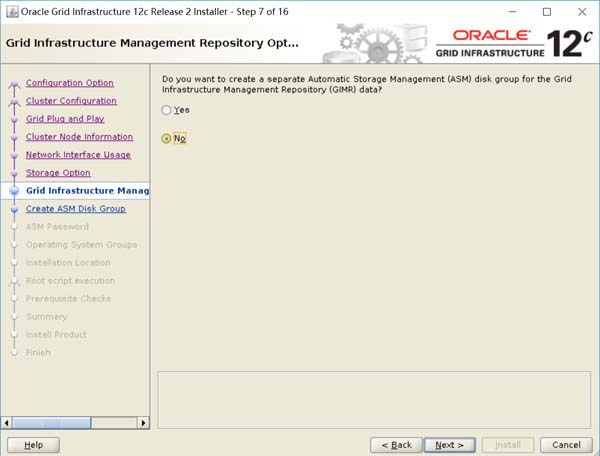This screenshot has height=456, width=600.
Task: Click the disabled Prerequisite Checks step
Action: point(68,298)
